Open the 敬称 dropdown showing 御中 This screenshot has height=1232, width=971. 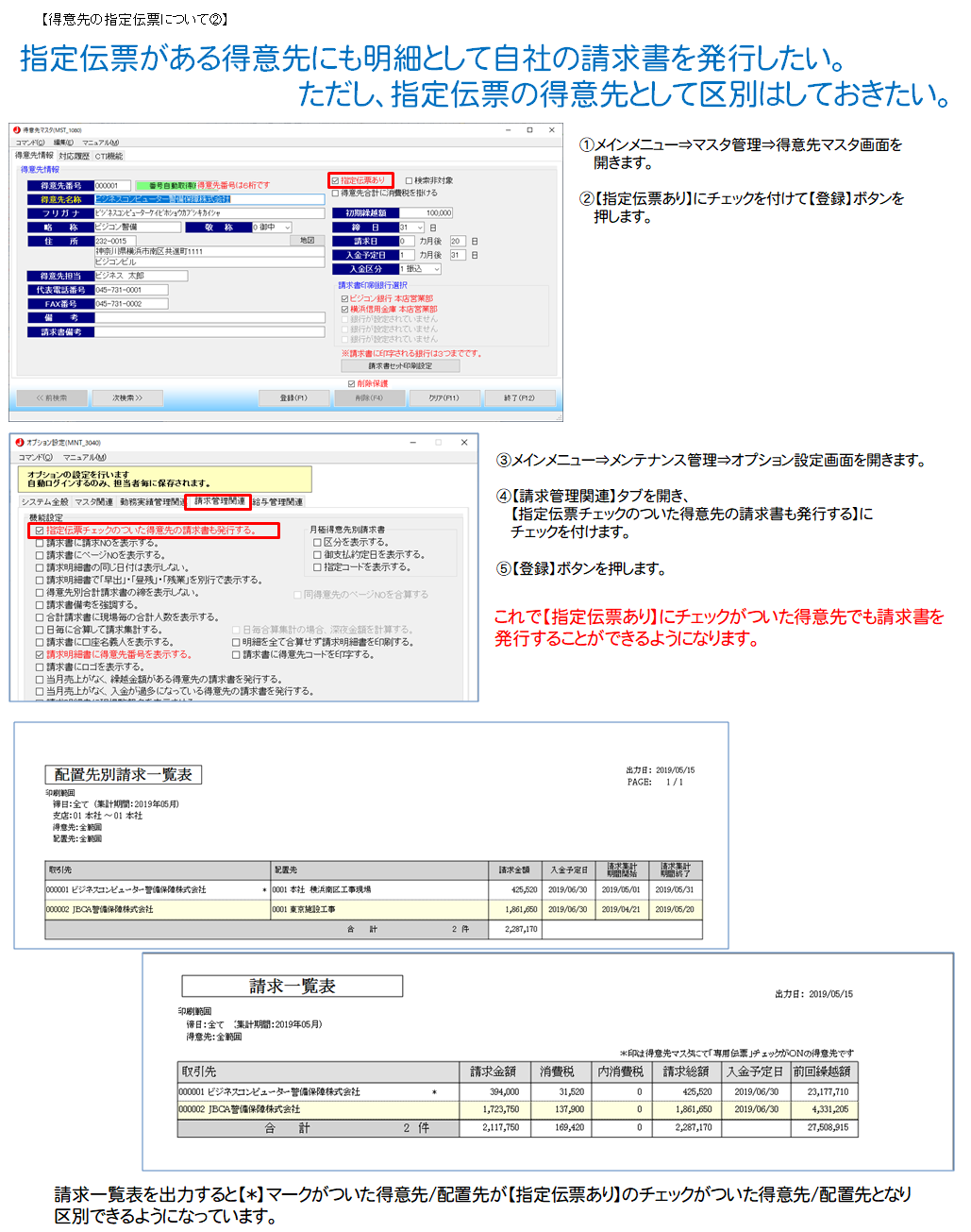pos(287,228)
